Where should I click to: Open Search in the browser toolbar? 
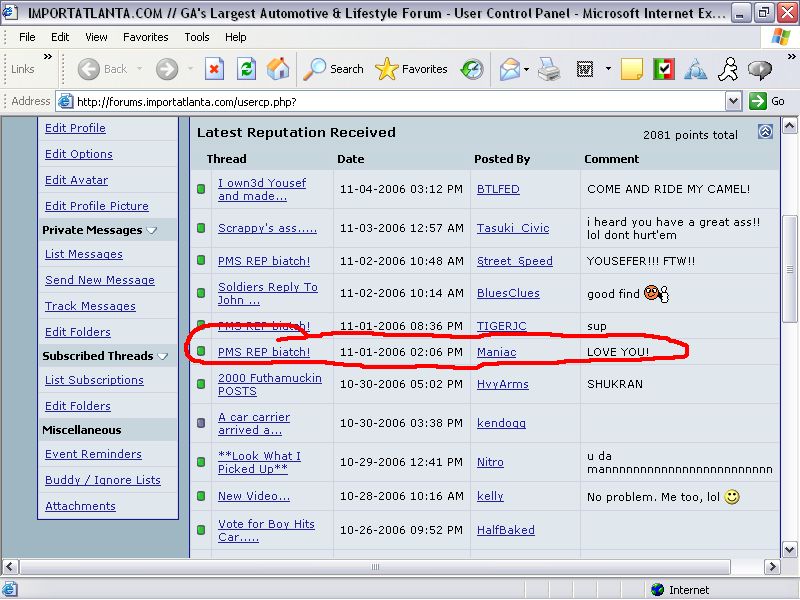(334, 69)
